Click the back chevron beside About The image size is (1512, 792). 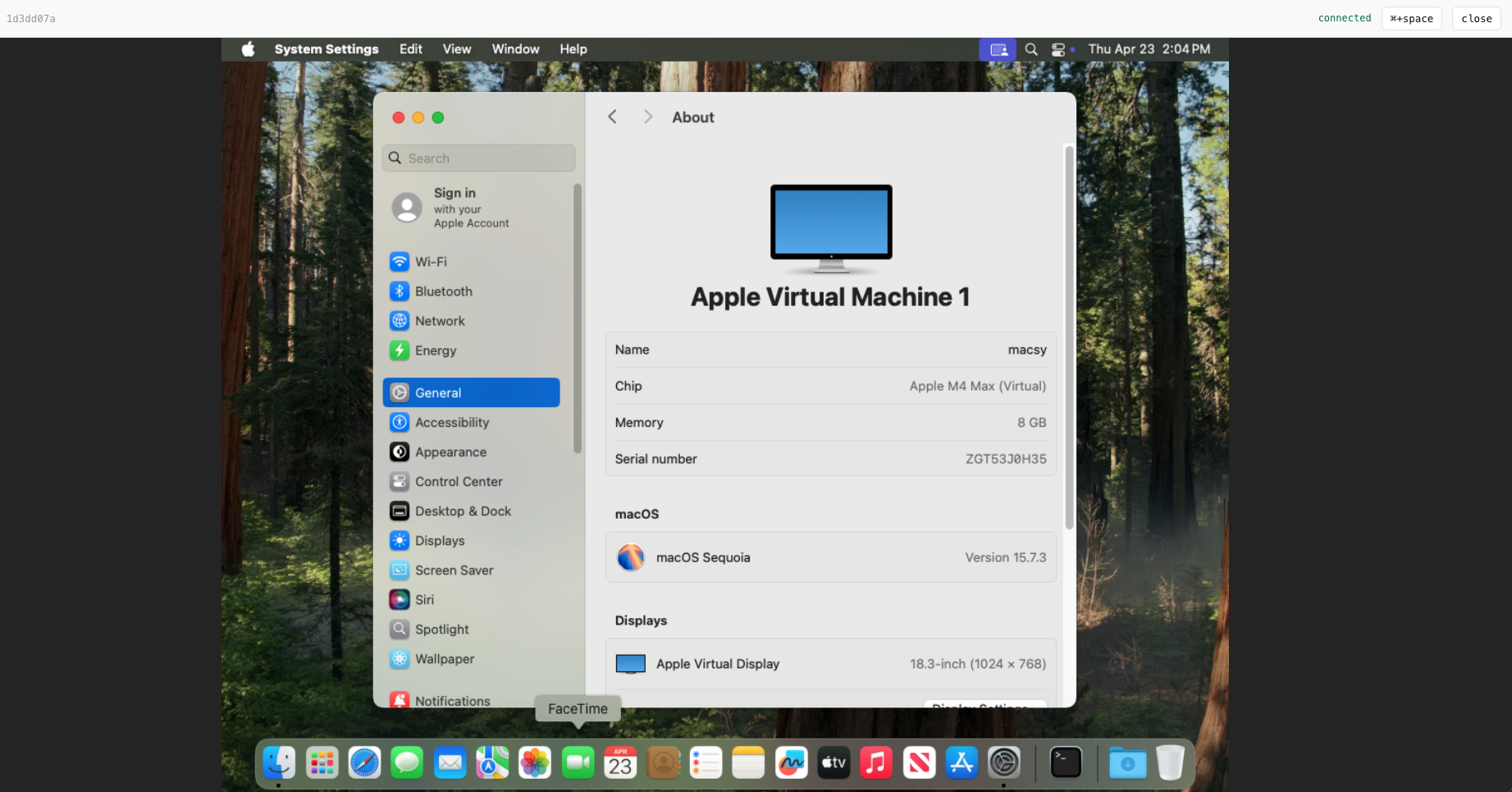(612, 117)
